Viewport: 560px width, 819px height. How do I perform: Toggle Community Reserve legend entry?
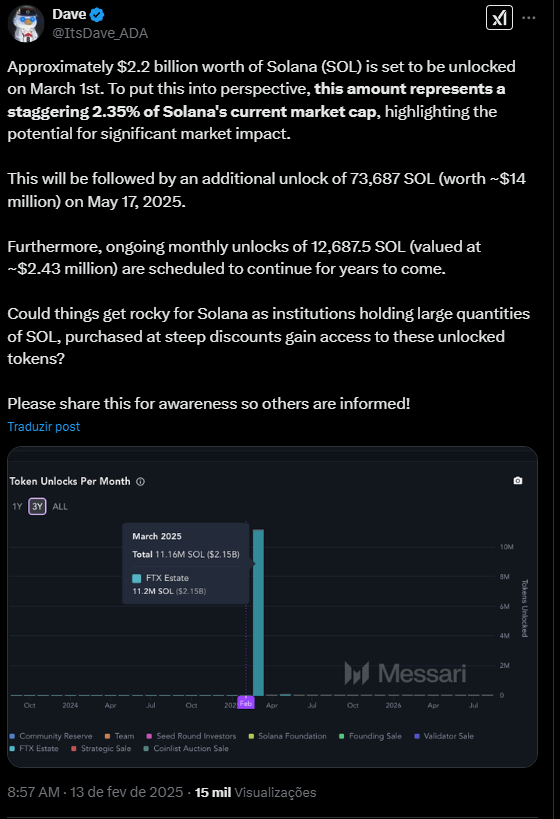(x=51, y=736)
